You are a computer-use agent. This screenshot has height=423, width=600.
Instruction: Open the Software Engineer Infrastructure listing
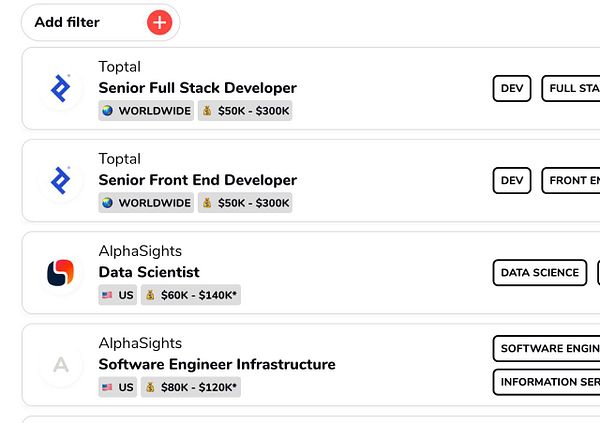click(217, 364)
